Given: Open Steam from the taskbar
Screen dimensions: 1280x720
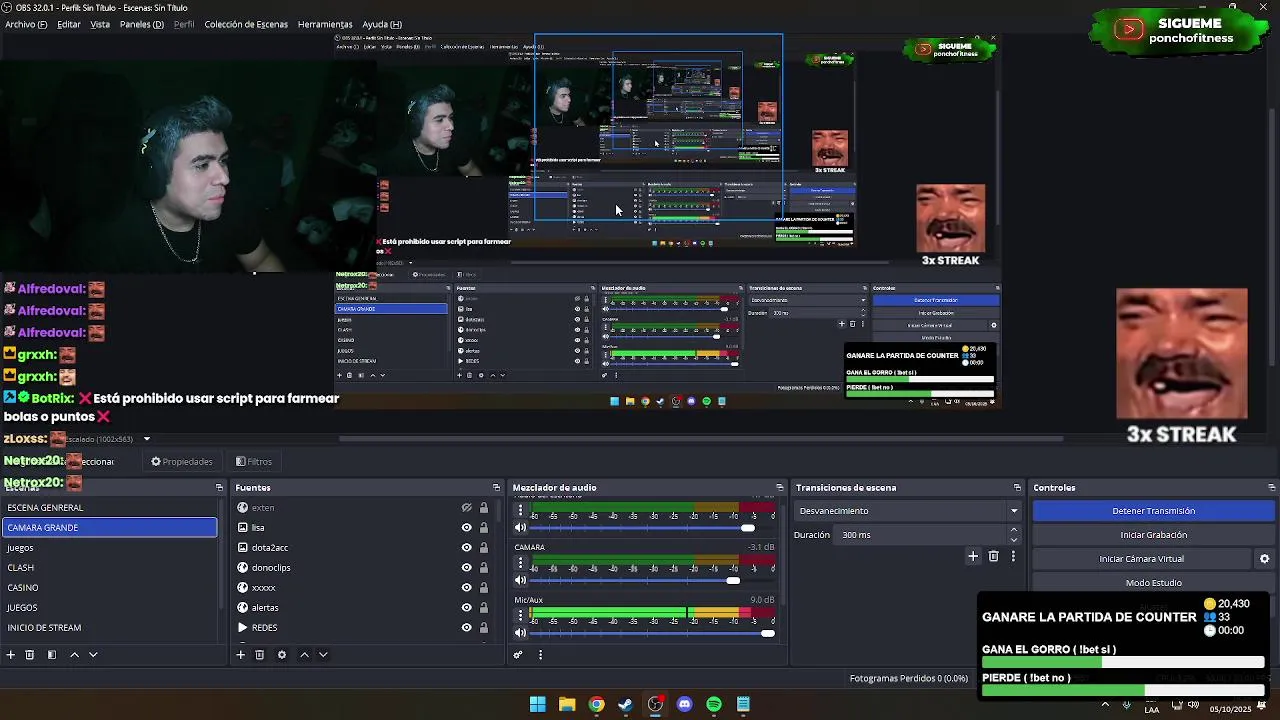Looking at the screenshot, I should (625, 704).
